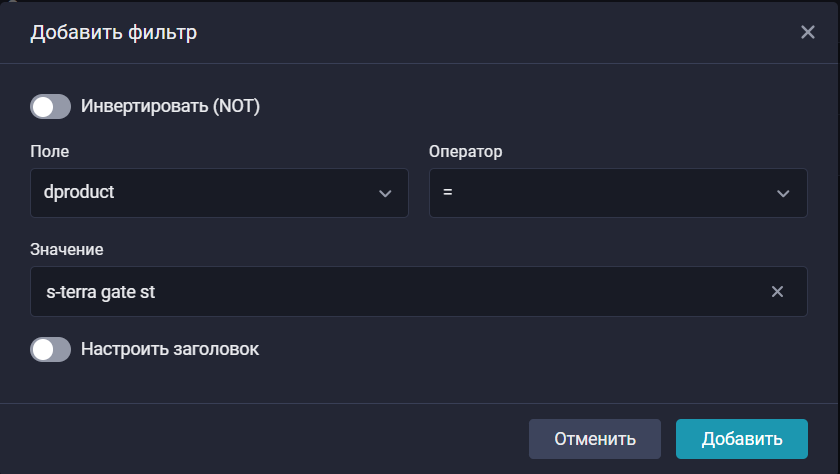
Task: Click the chevron arrow in Поле dropdown
Action: pos(385,193)
